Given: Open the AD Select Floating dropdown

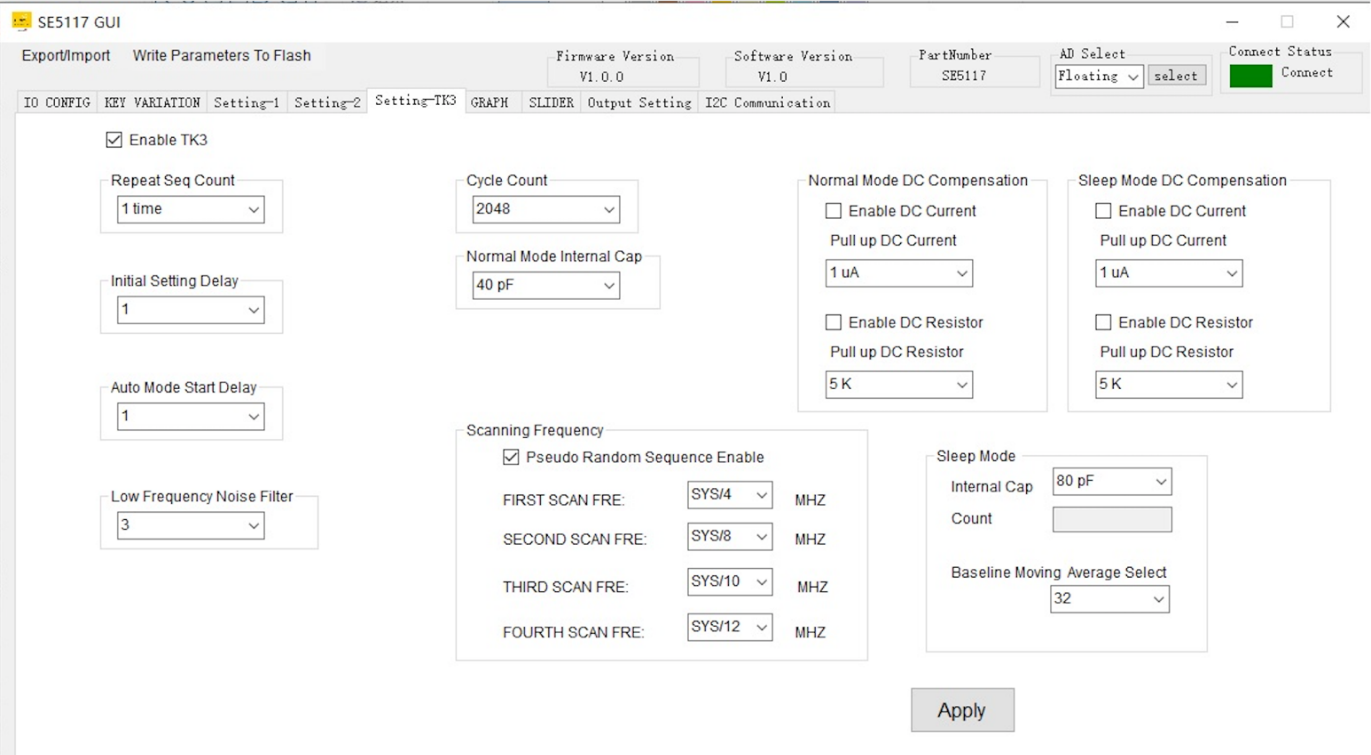Looking at the screenshot, I should point(1099,76).
